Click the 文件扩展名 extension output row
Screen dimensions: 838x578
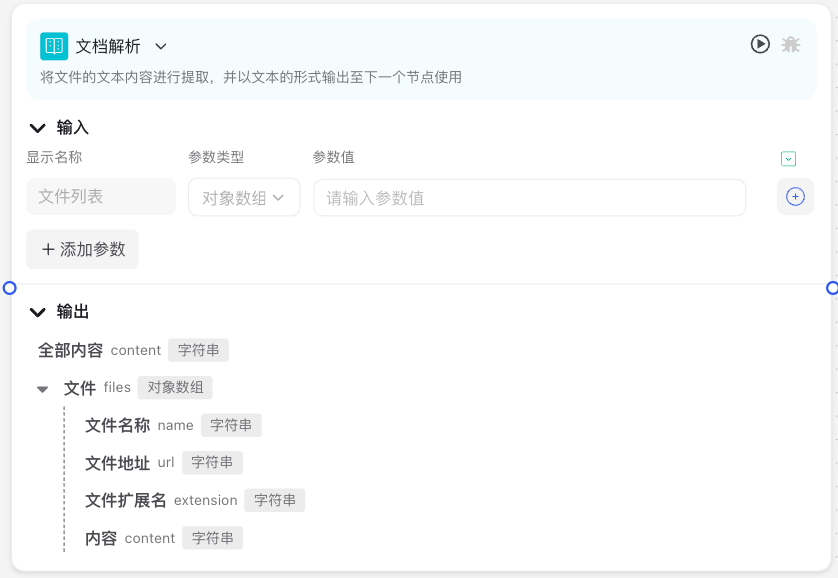[195, 500]
